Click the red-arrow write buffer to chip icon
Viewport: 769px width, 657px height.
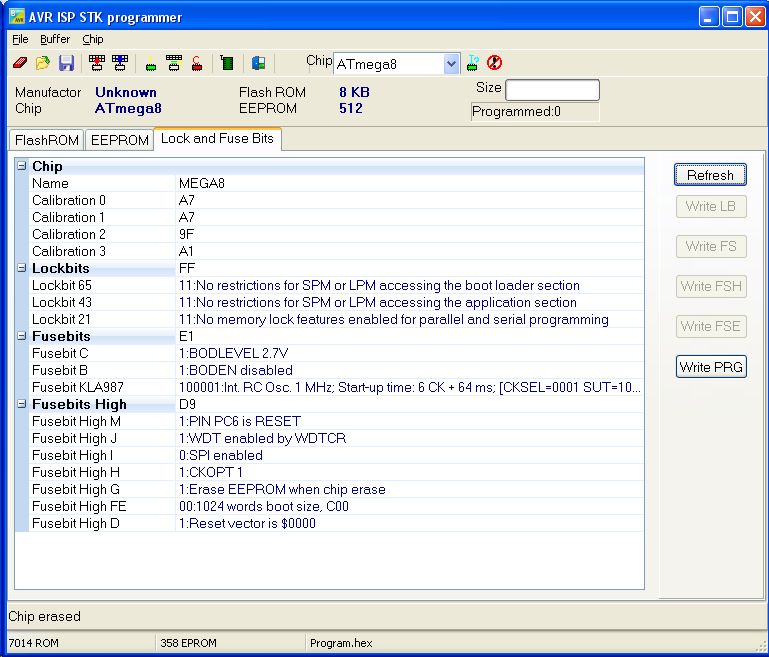[x=97, y=63]
